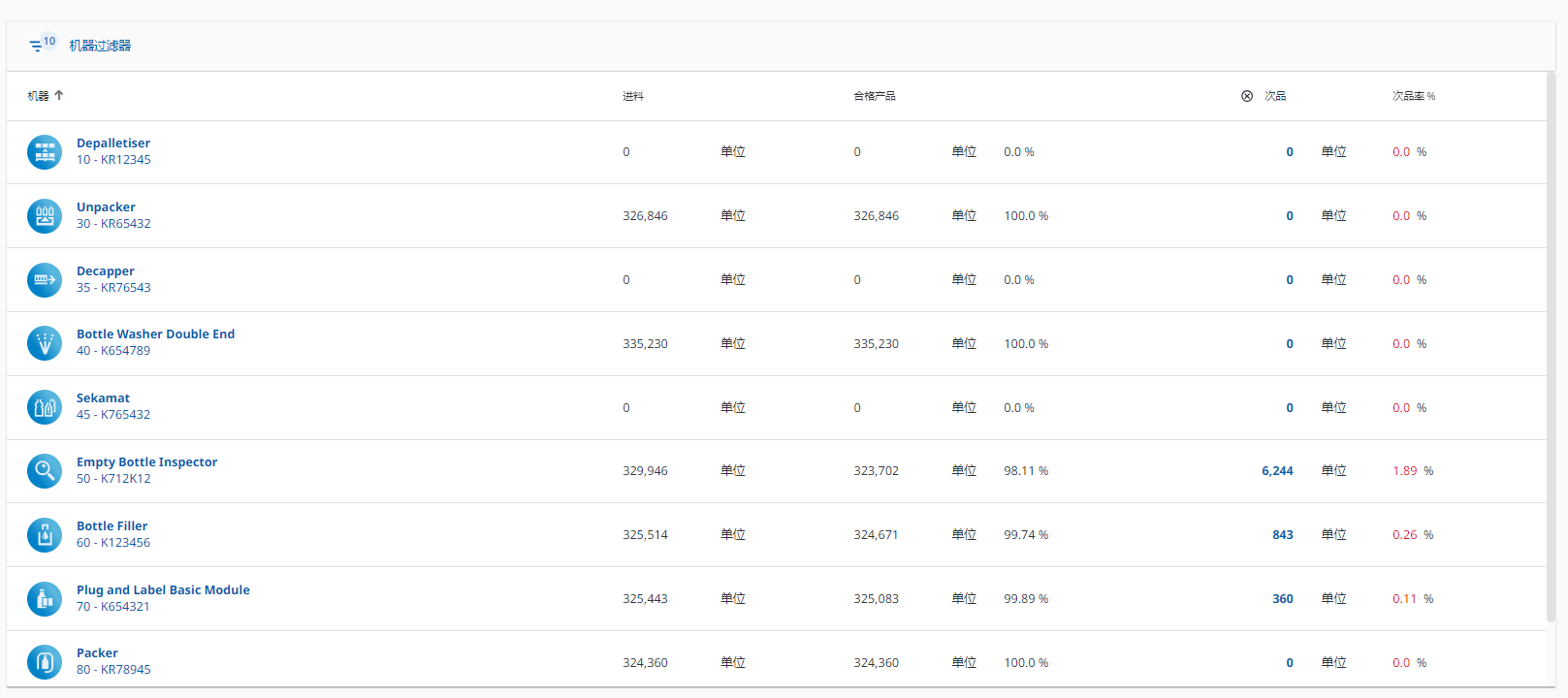The width and height of the screenshot is (1568, 698).
Task: Open the machine filter icon with badge 10
Action: coord(37,46)
